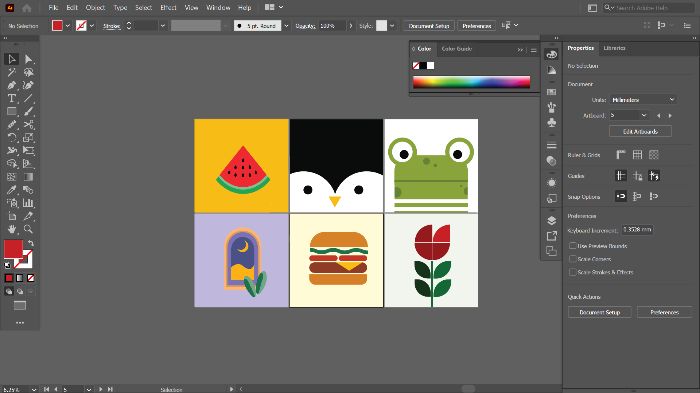Open the Units dropdown
The height and width of the screenshot is (393, 700).
643,100
